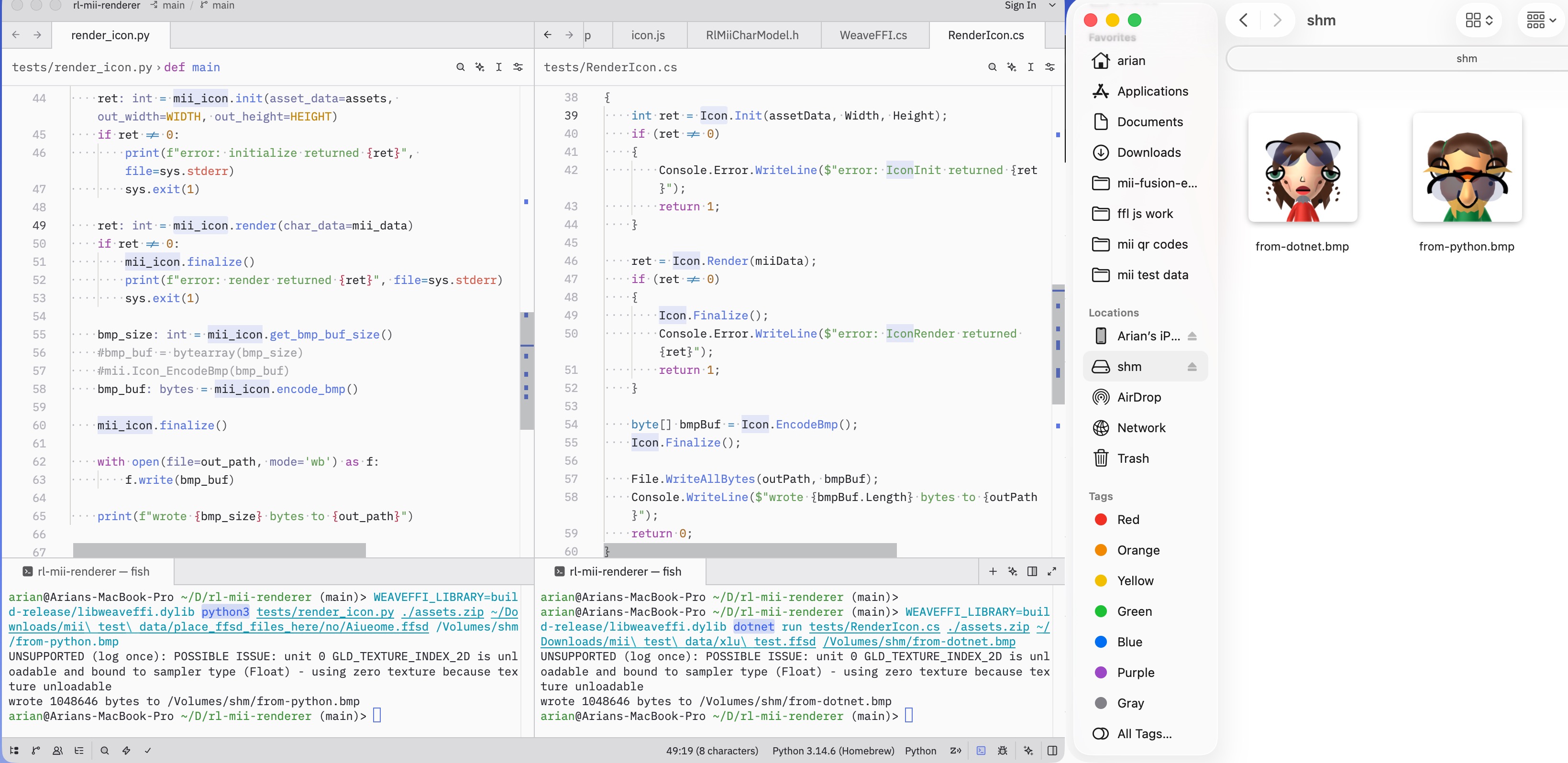Switch to the RlMiiCharModel.h tab
The width and height of the screenshot is (1568, 763).
[x=752, y=35]
